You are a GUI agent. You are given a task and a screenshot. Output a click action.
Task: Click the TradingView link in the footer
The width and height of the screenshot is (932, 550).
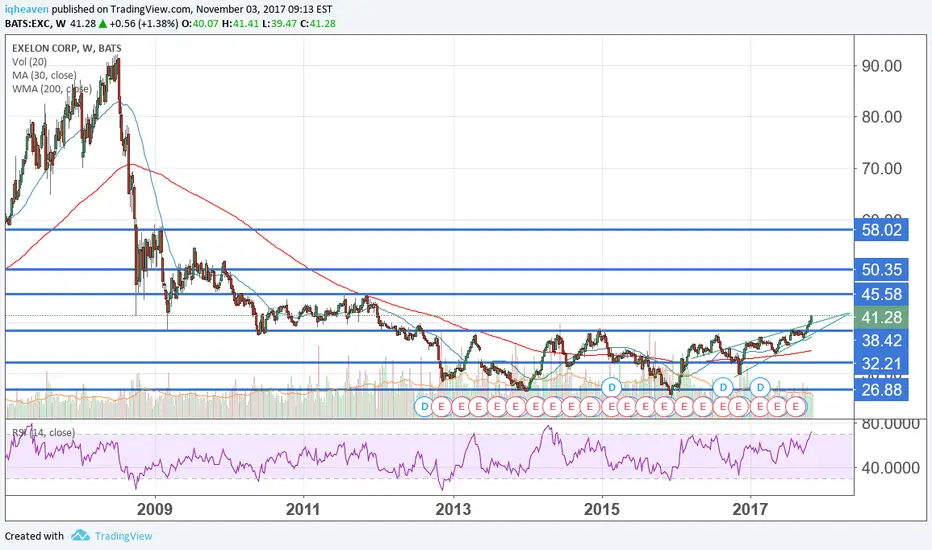(124, 536)
